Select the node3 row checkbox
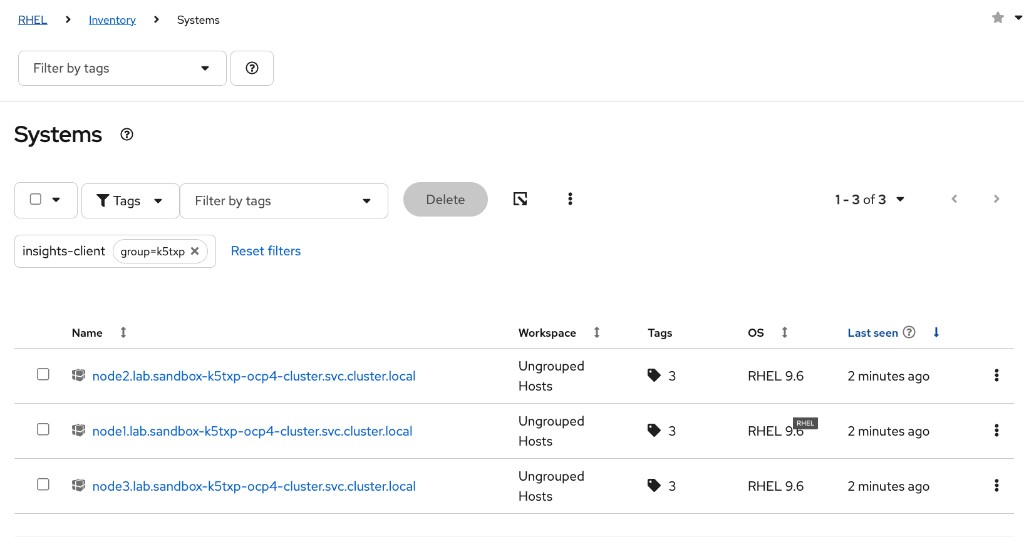This screenshot has width=1024, height=537. [43, 484]
